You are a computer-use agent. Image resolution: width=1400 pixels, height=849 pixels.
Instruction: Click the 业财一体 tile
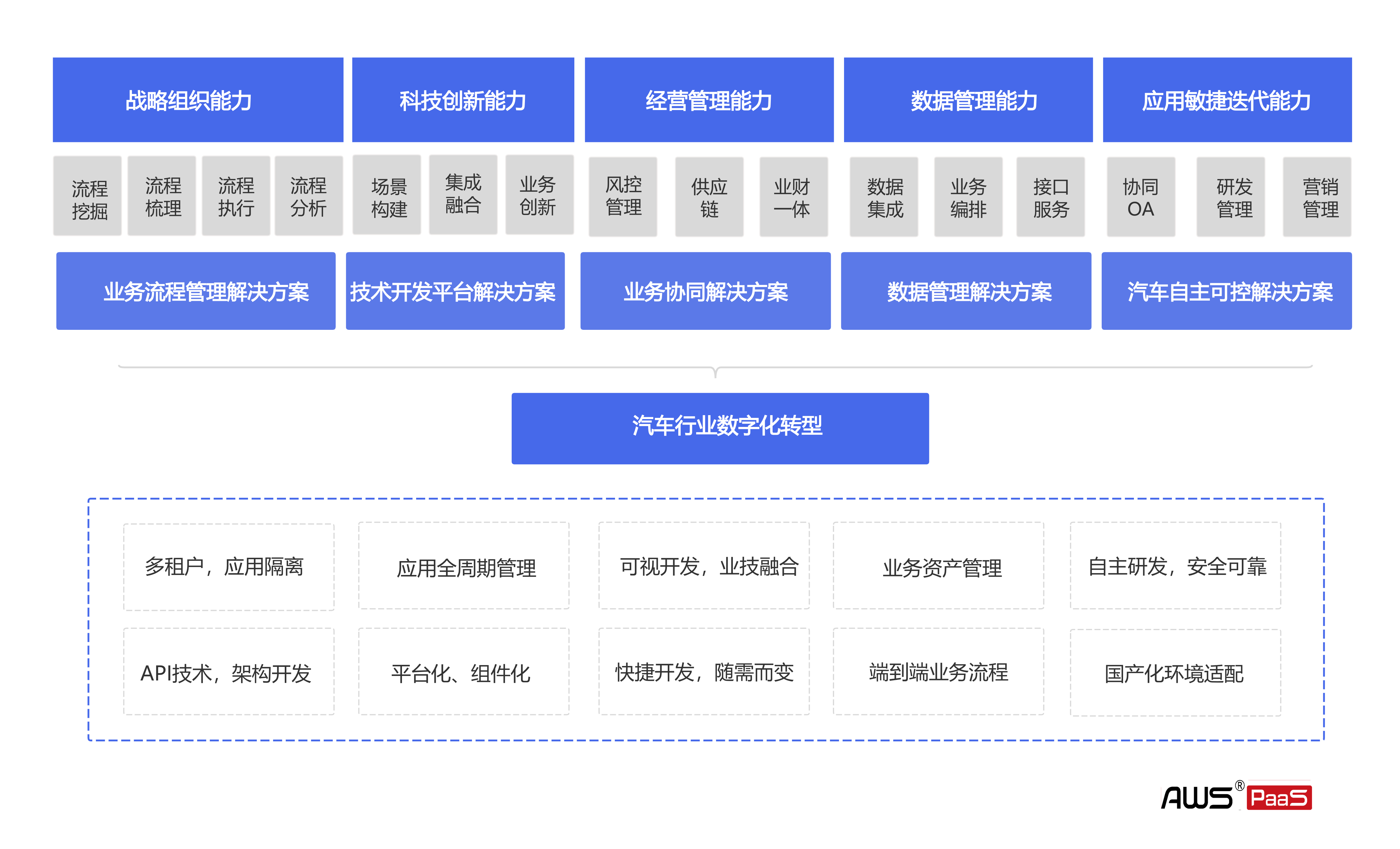[x=794, y=197]
